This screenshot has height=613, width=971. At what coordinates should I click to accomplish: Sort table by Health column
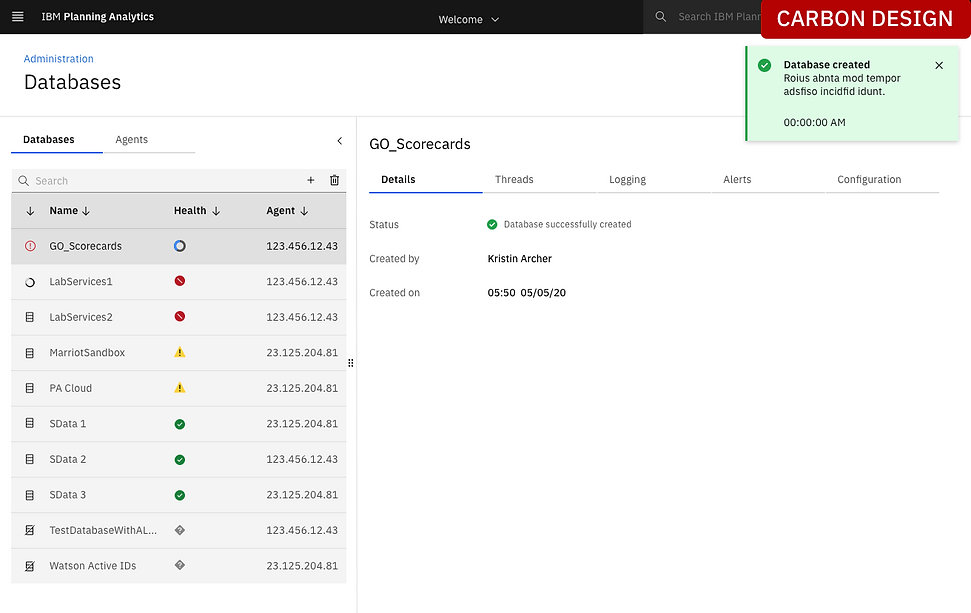pos(197,211)
